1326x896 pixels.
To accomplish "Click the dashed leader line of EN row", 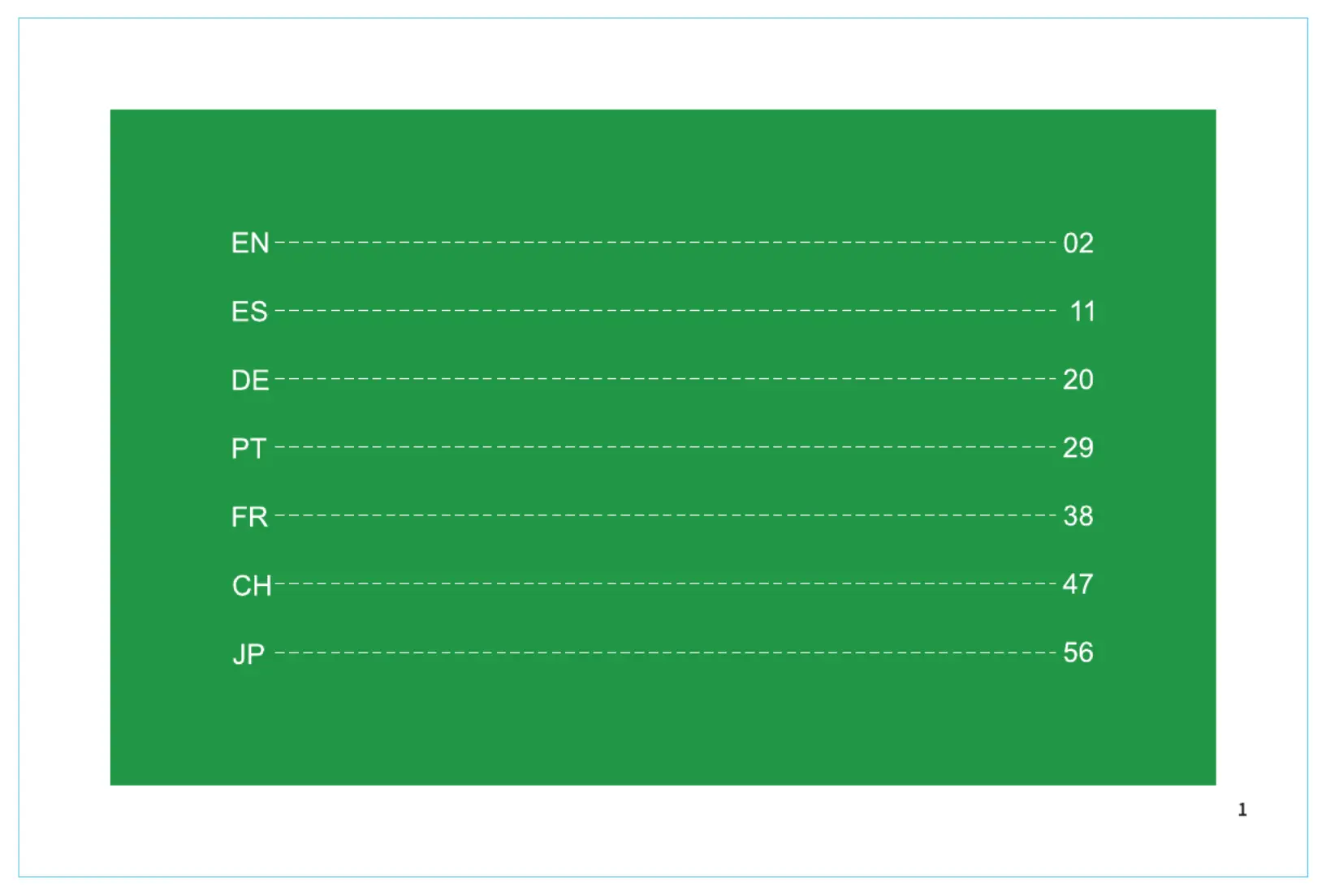I will (666, 242).
